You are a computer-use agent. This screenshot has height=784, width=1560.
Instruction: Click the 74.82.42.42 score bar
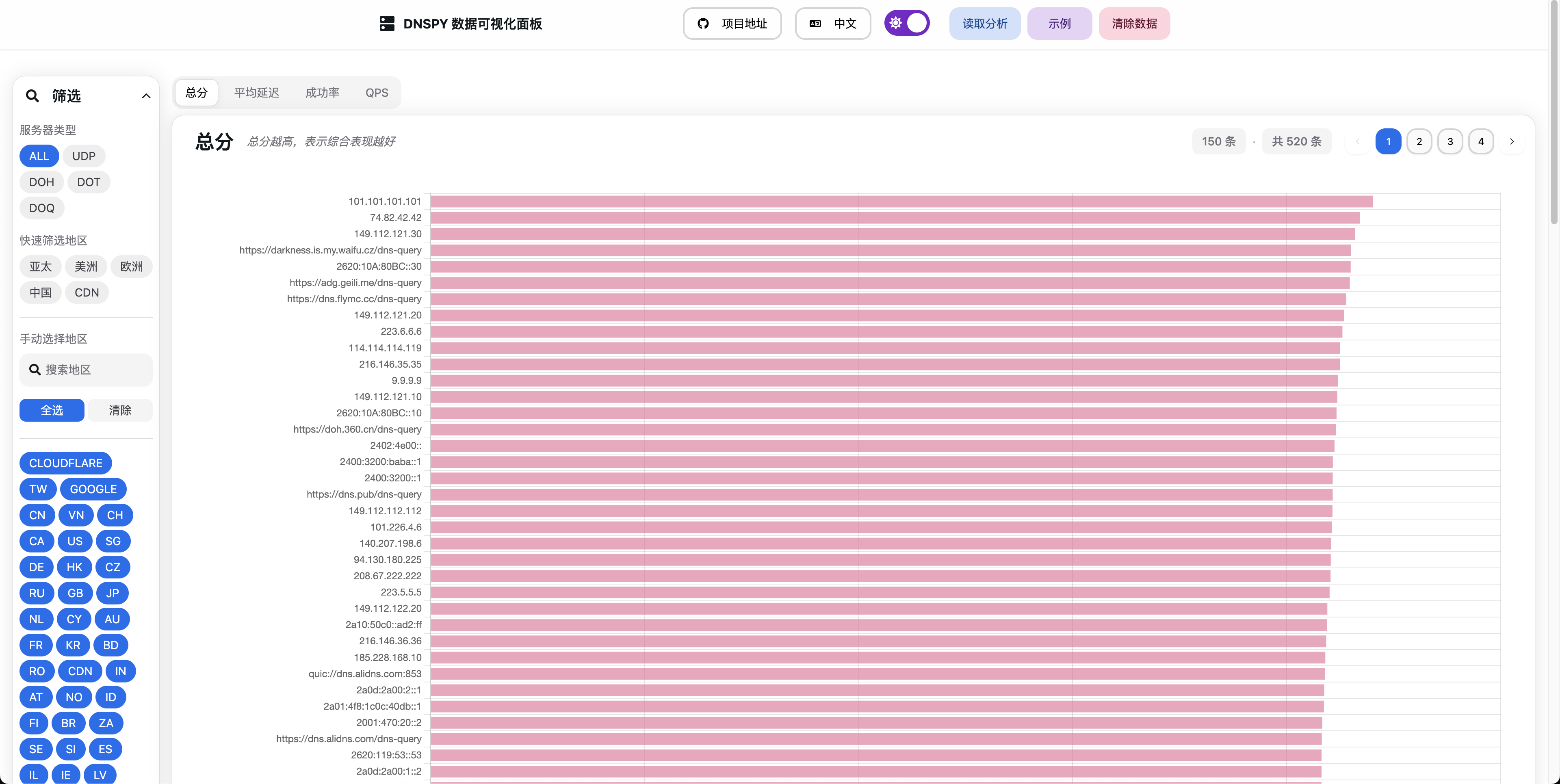tap(895, 218)
